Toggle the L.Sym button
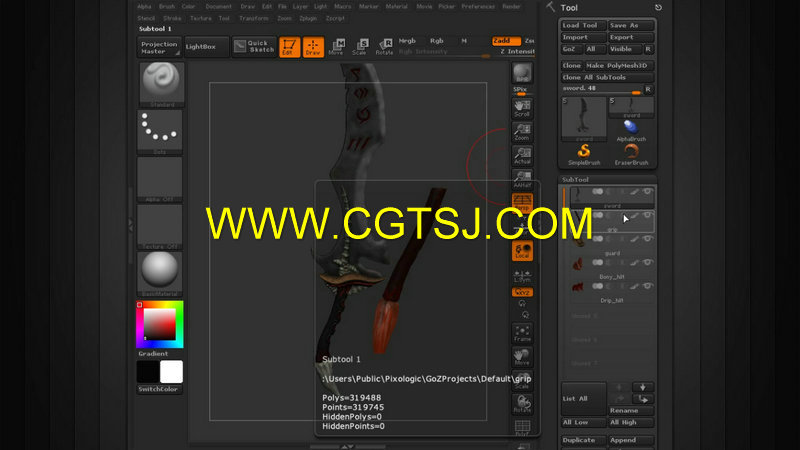This screenshot has height=450, width=800. click(522, 276)
